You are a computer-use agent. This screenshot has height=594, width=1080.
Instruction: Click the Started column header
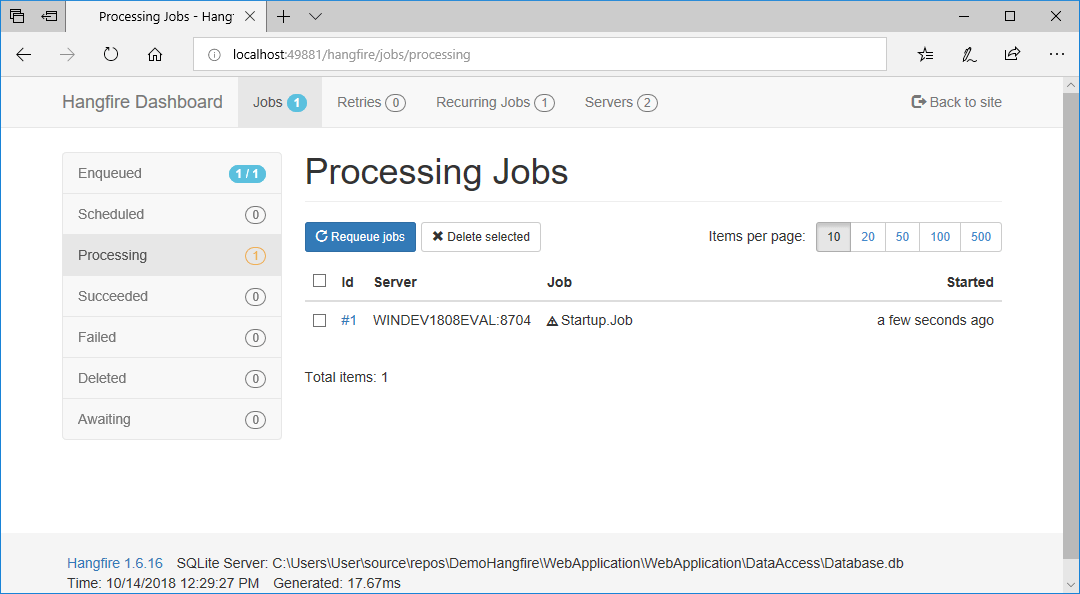(x=970, y=282)
